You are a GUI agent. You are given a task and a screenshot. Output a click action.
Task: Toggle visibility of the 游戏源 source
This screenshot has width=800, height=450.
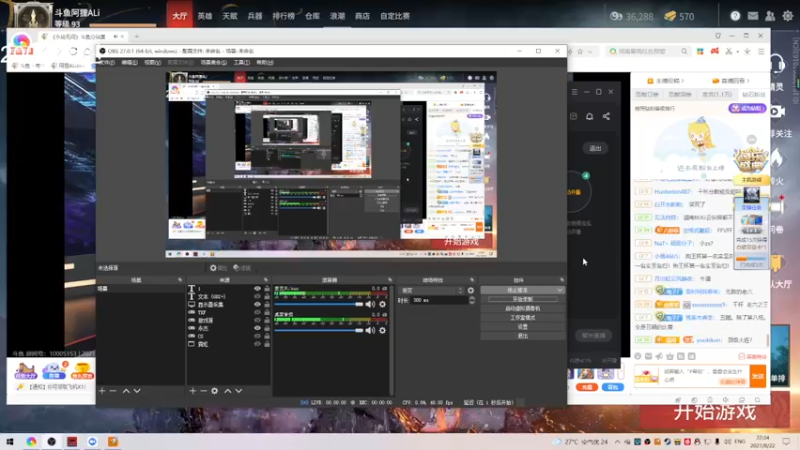coord(257,320)
